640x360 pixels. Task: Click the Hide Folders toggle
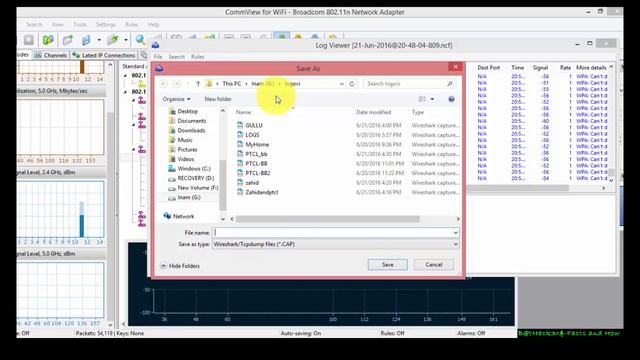click(180, 266)
